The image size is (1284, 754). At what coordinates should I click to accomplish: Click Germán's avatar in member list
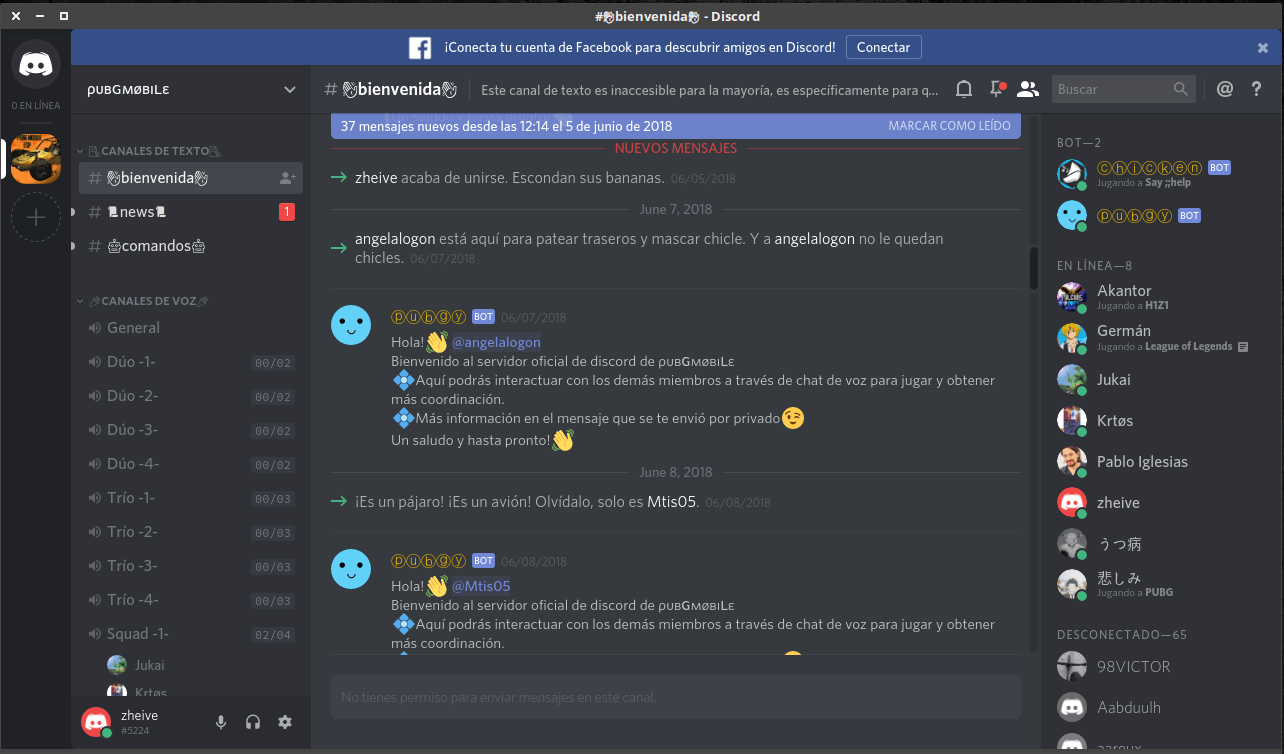(1072, 338)
